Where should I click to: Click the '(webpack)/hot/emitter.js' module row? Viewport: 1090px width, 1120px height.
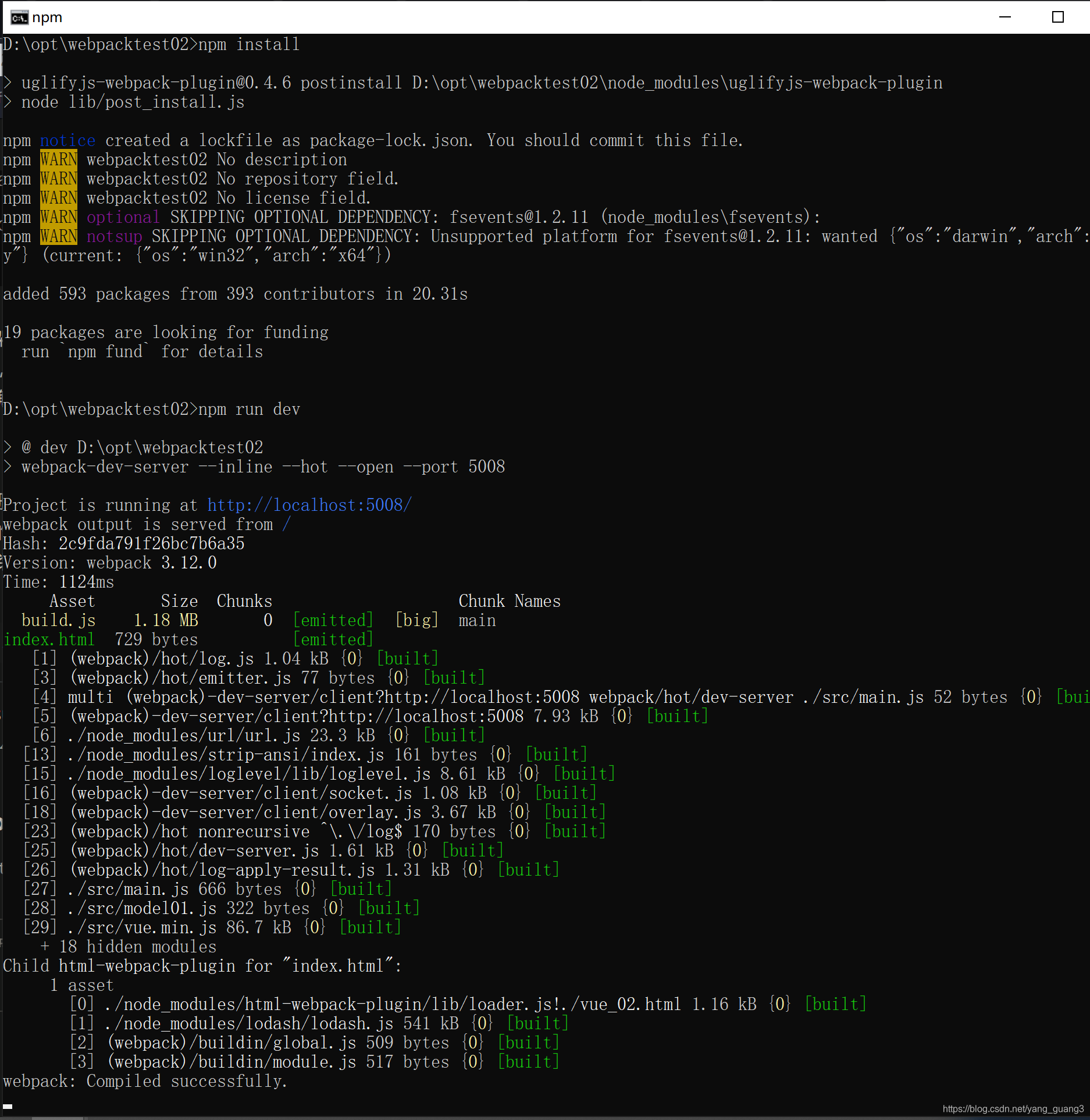pos(258,678)
